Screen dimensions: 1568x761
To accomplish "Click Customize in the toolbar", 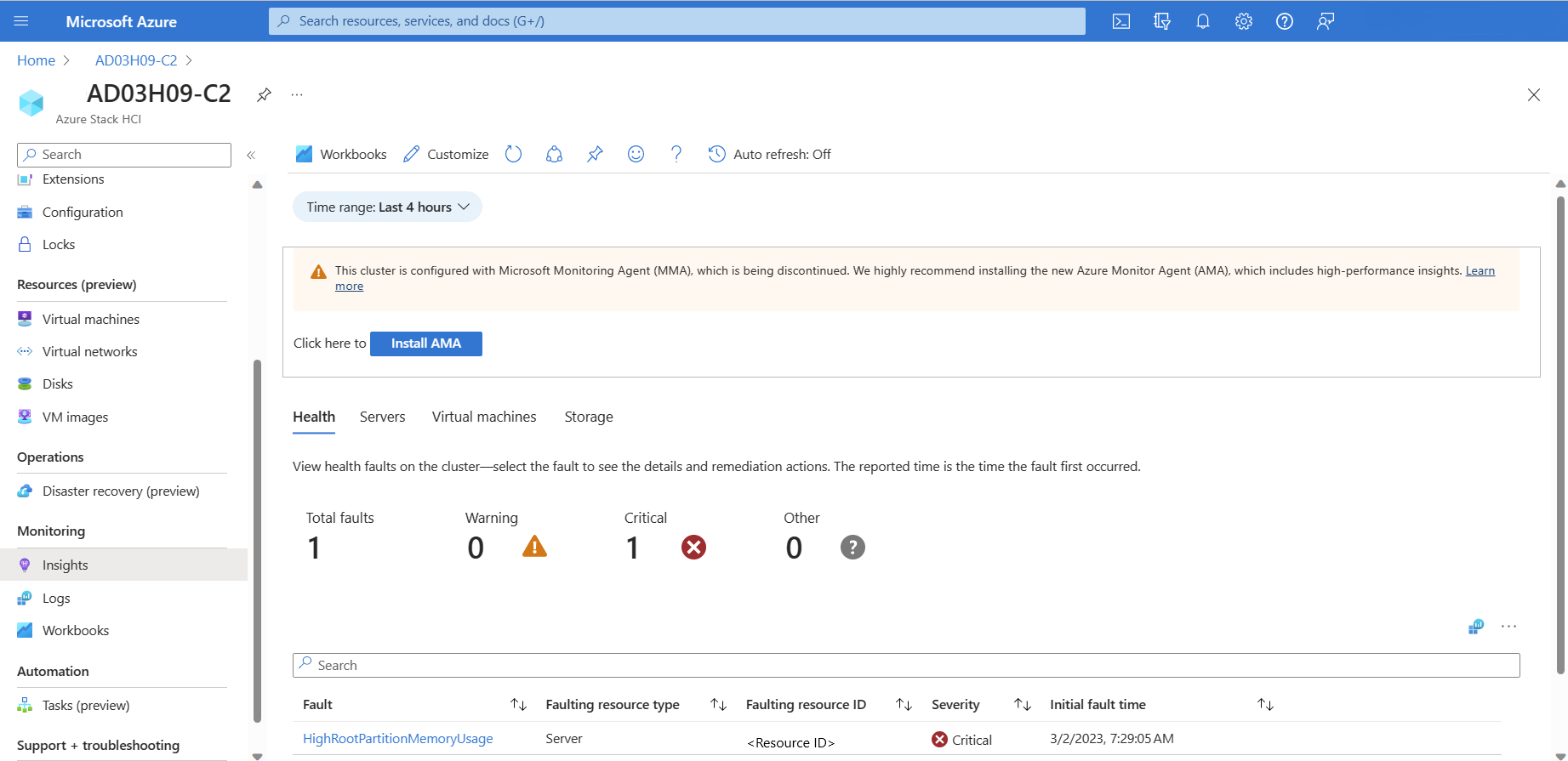I will pos(446,154).
